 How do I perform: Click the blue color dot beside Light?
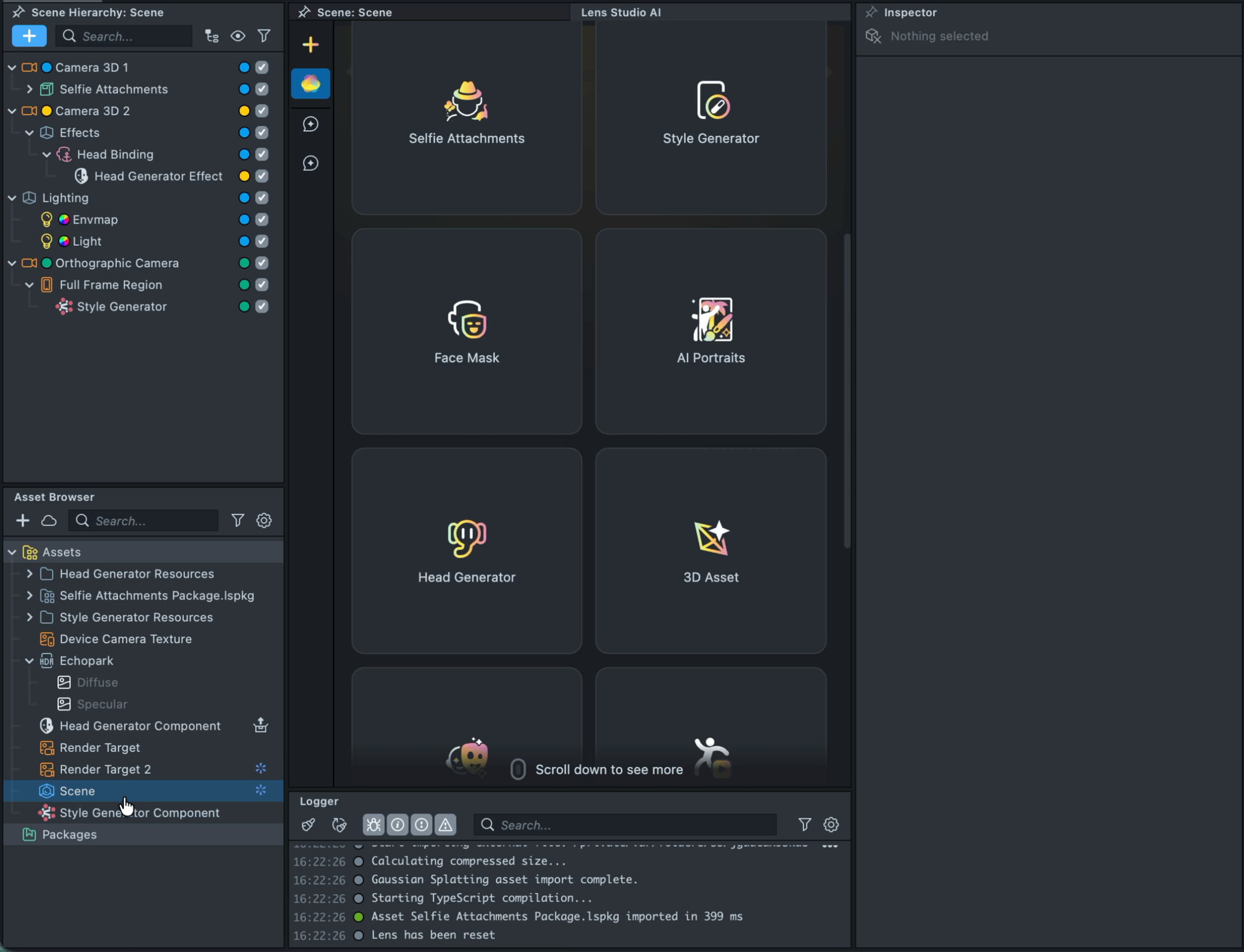click(x=244, y=241)
